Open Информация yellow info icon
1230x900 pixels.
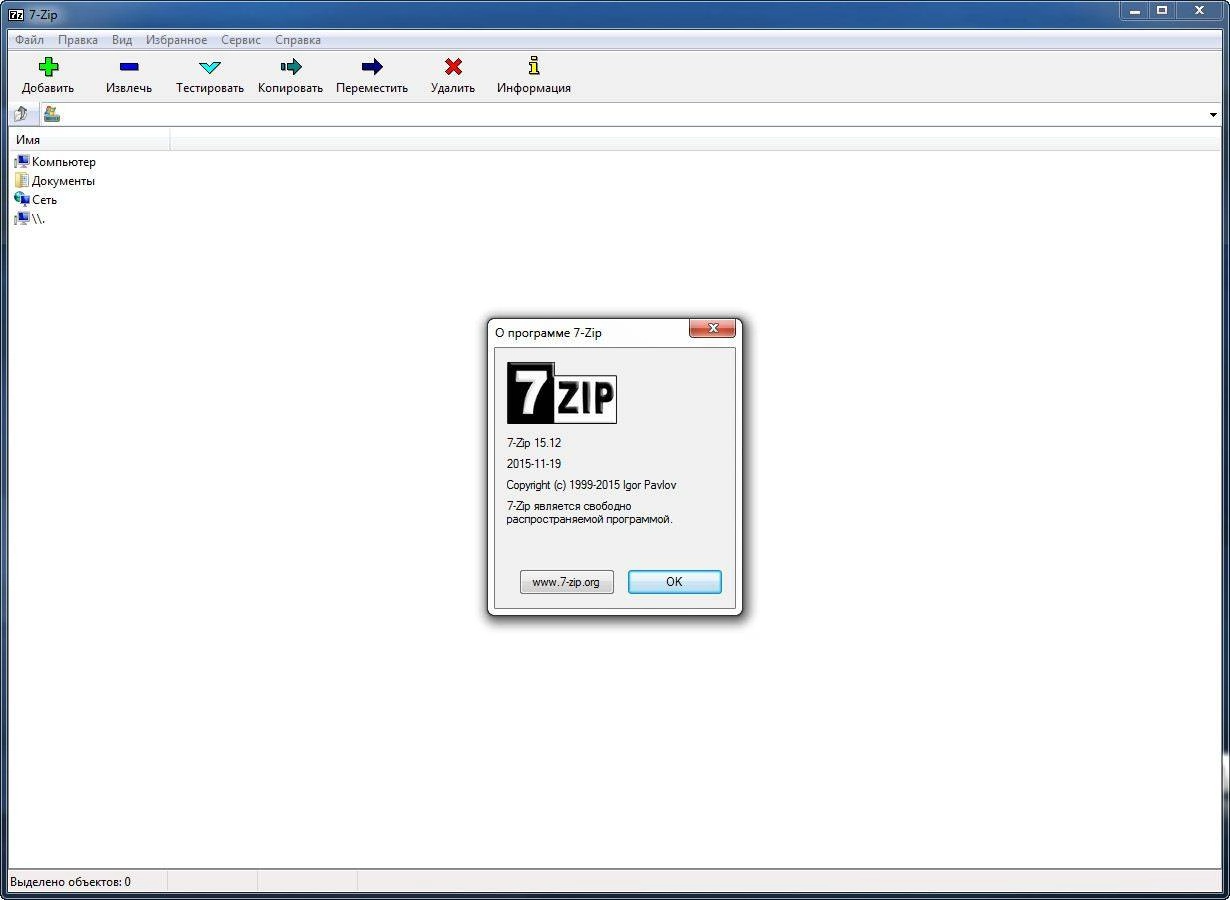pyautogui.click(x=534, y=66)
